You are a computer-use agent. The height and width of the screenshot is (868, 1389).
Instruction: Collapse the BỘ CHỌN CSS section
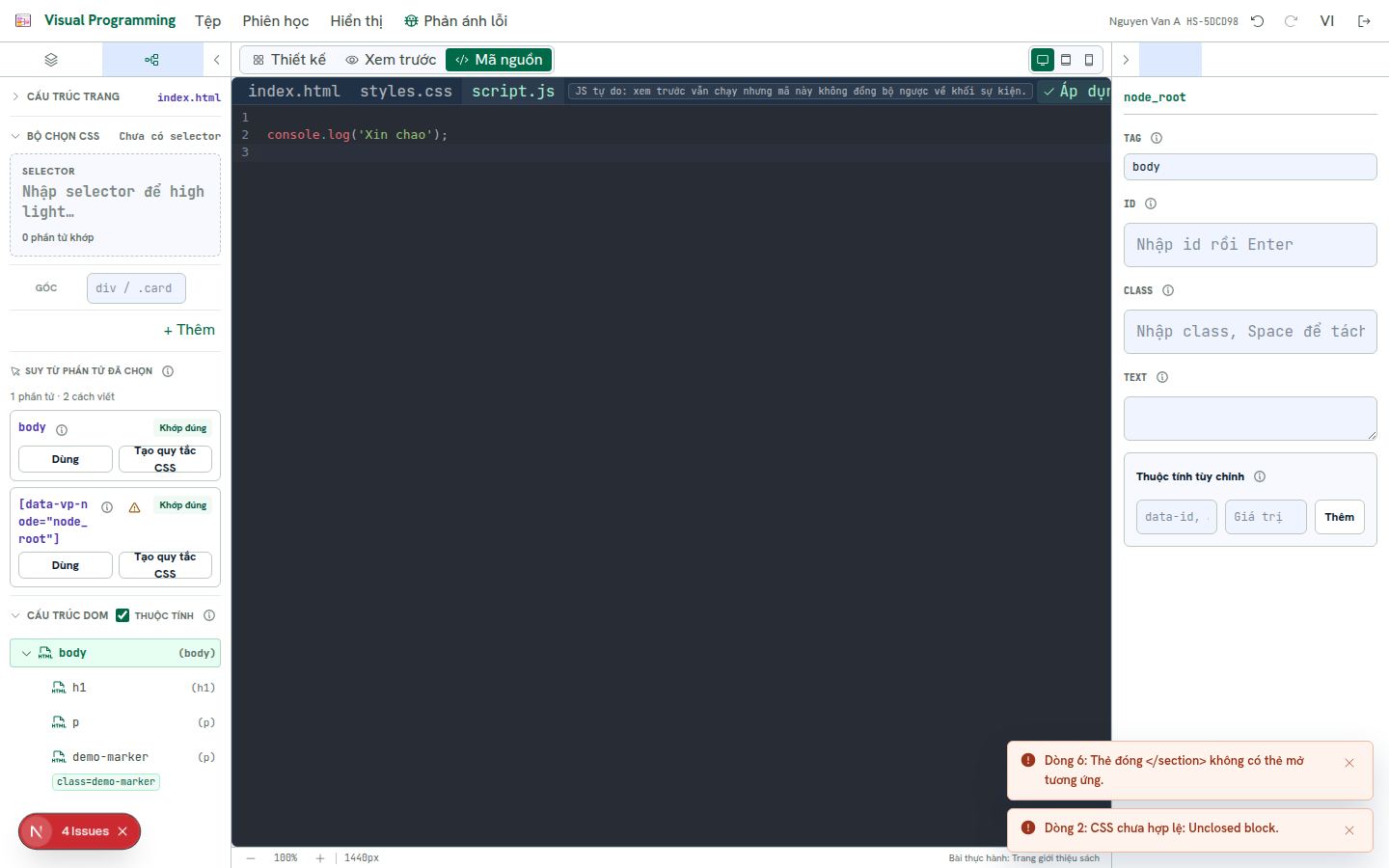(x=15, y=136)
